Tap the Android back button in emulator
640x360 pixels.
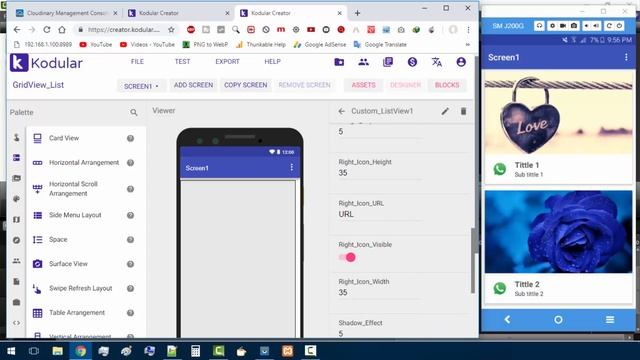[x=507, y=320]
